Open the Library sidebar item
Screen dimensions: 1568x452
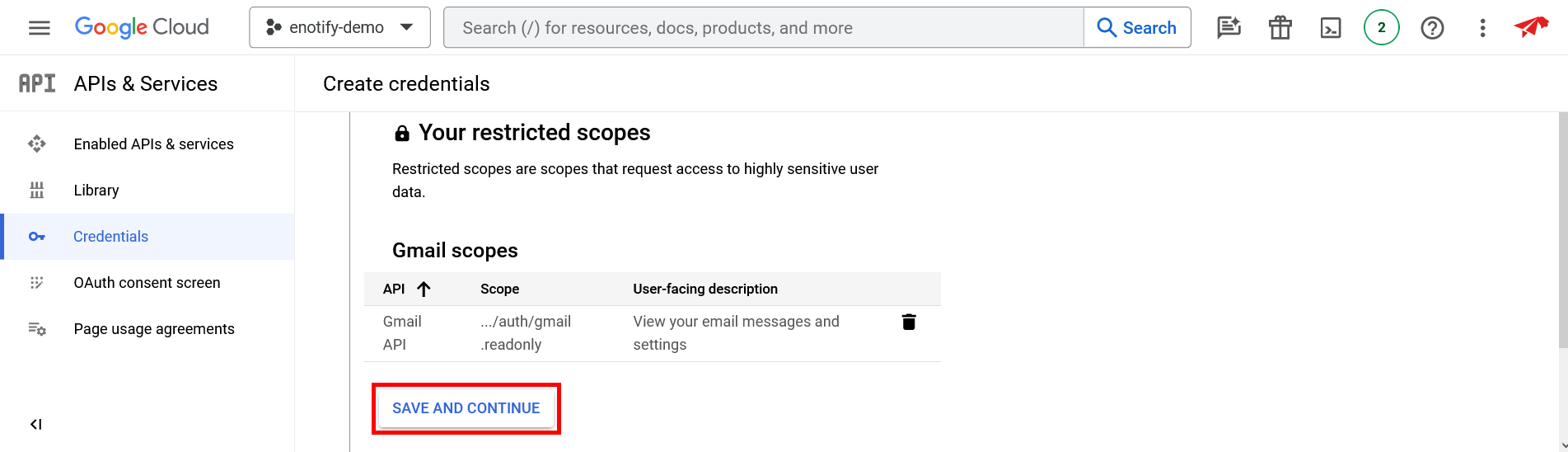96,191
